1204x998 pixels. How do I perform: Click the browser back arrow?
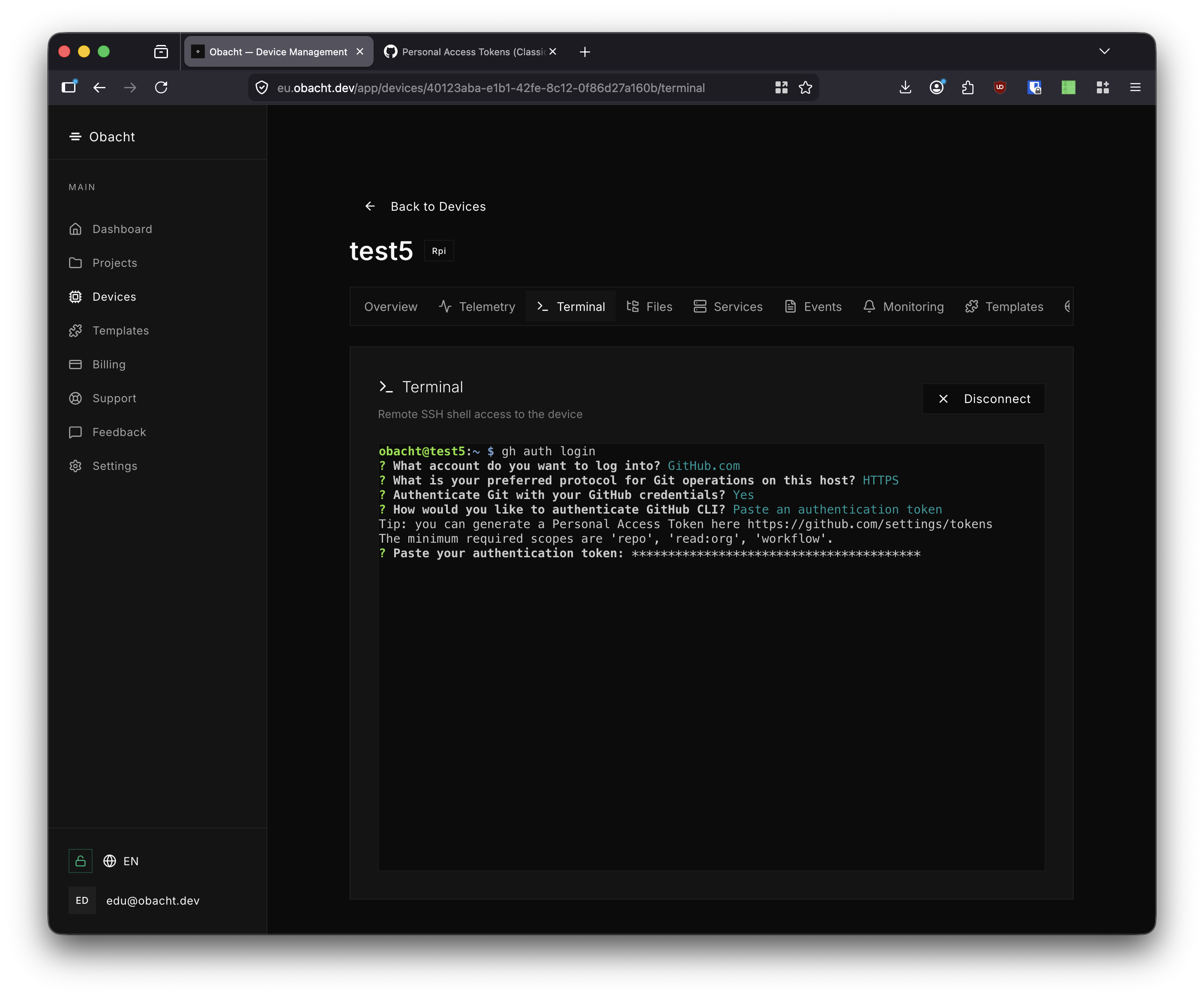click(x=100, y=87)
